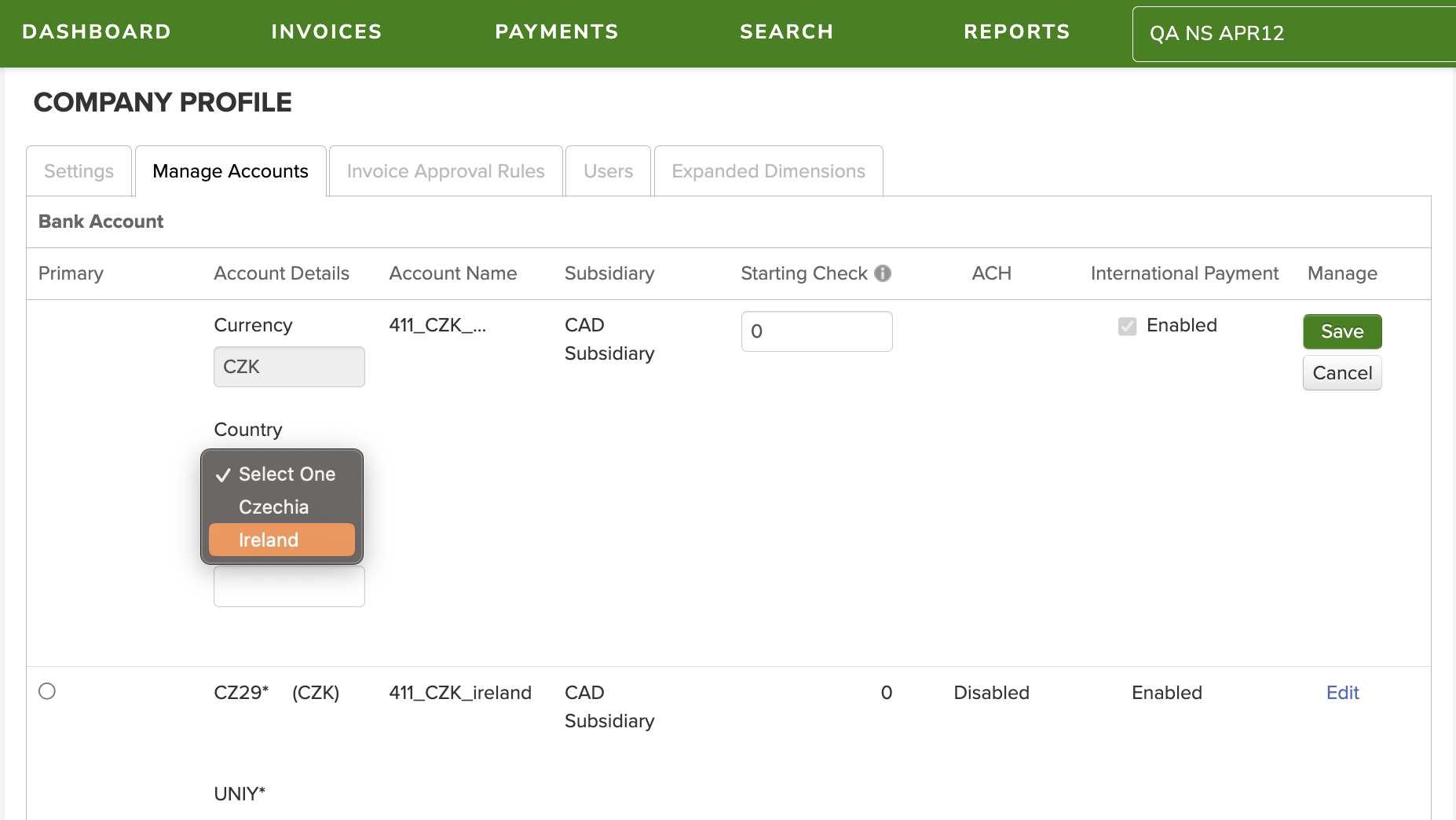
Task: Select the Manage Accounts tab
Action: [230, 171]
